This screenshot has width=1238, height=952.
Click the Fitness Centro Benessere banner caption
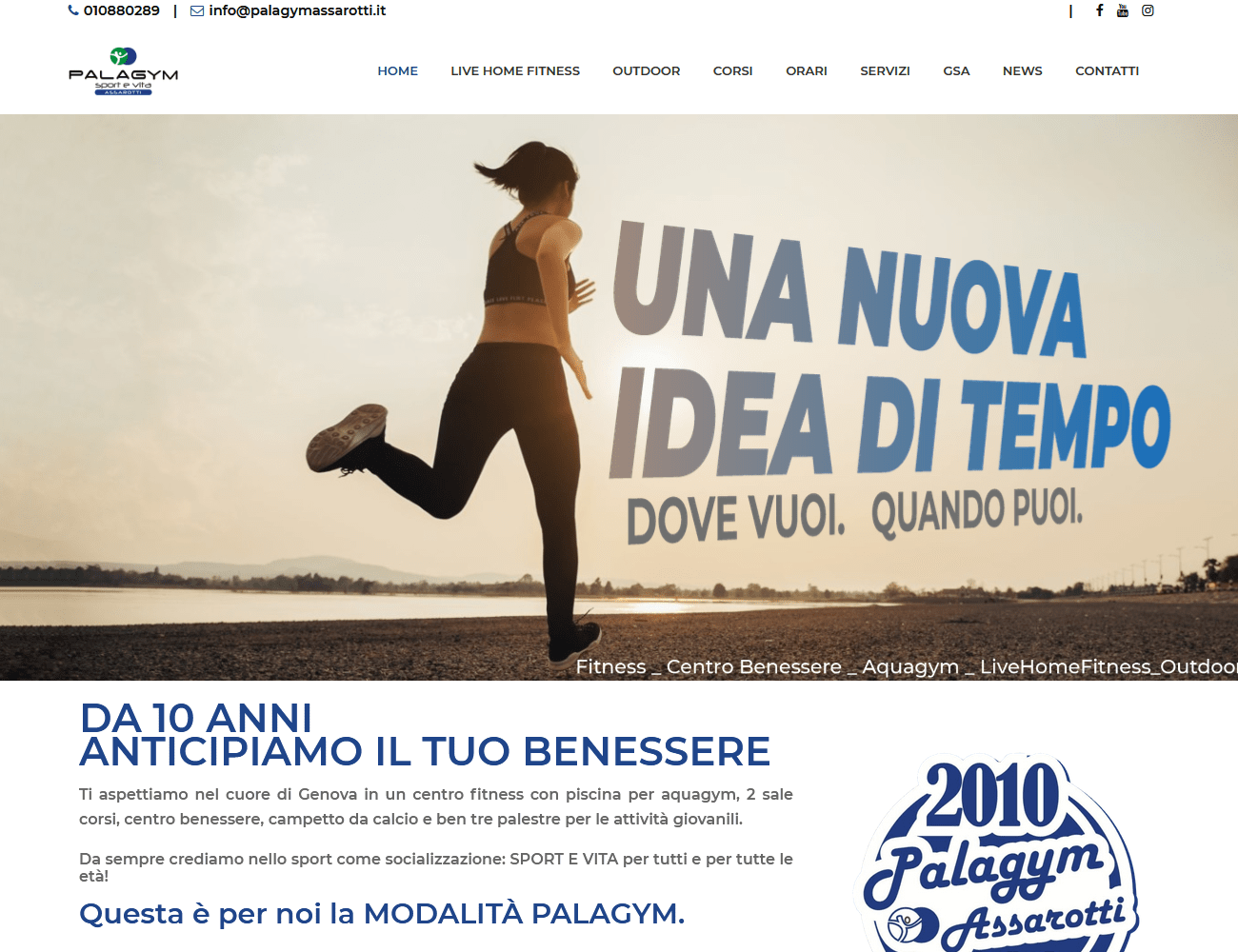click(x=907, y=666)
